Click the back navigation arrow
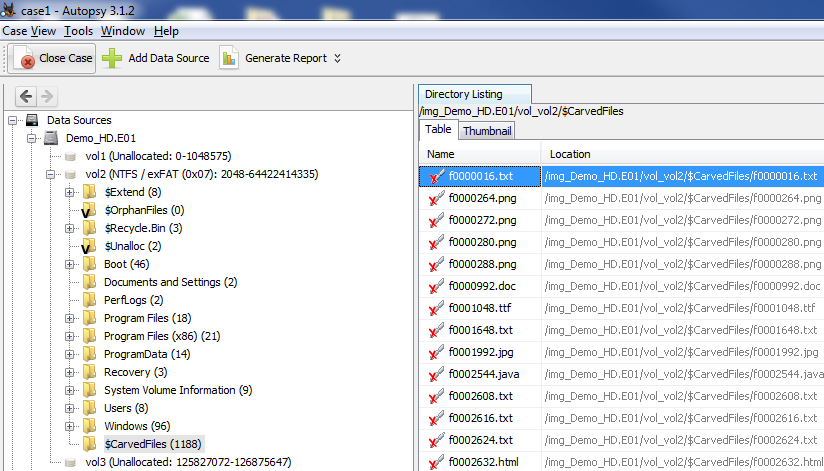Image resolution: width=824 pixels, height=471 pixels. coord(26,96)
